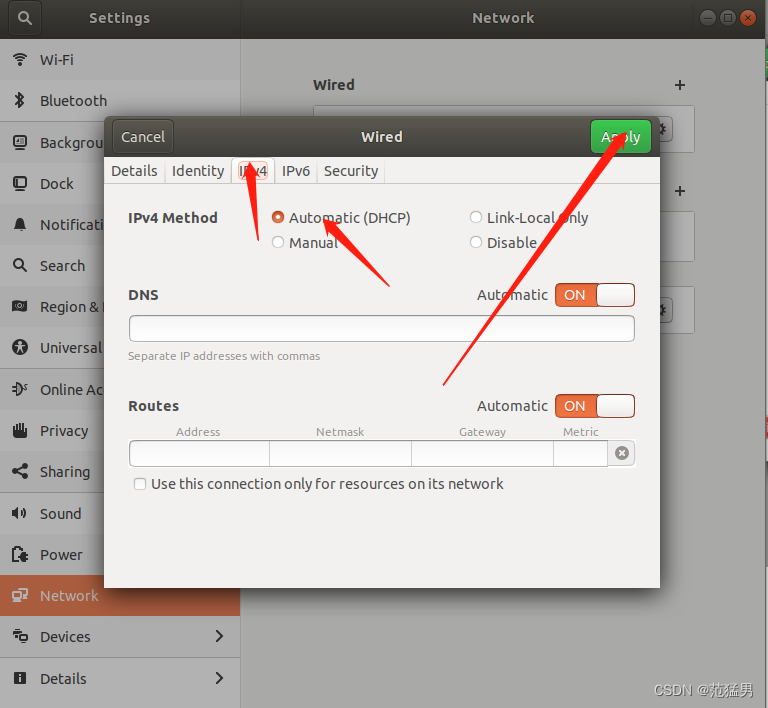Screen dimensions: 768x708
Task: Click the Online Accounts icon
Action: pos(20,389)
